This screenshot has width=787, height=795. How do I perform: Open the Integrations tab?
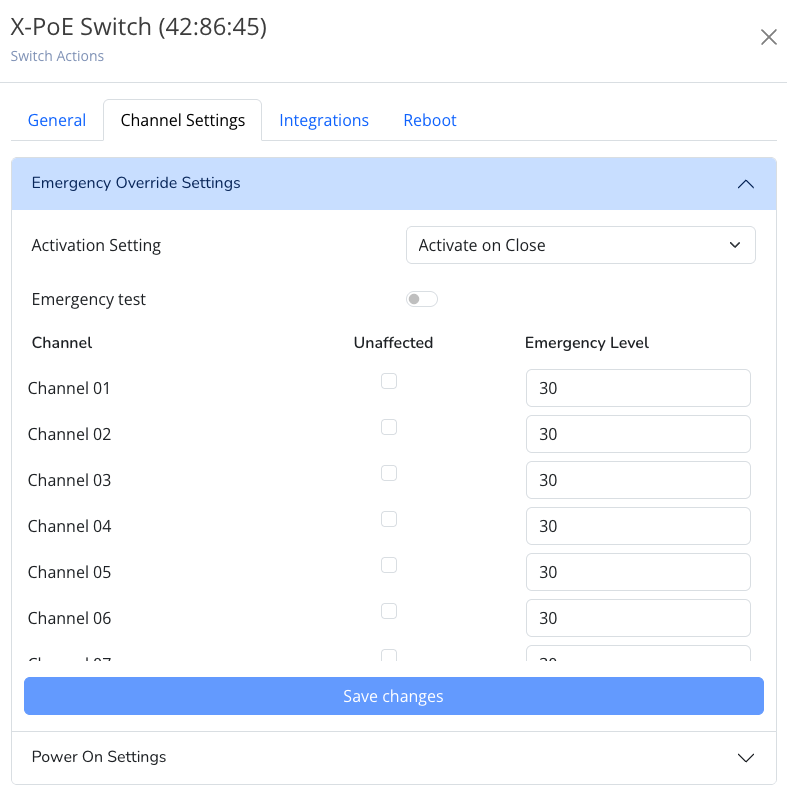click(324, 120)
